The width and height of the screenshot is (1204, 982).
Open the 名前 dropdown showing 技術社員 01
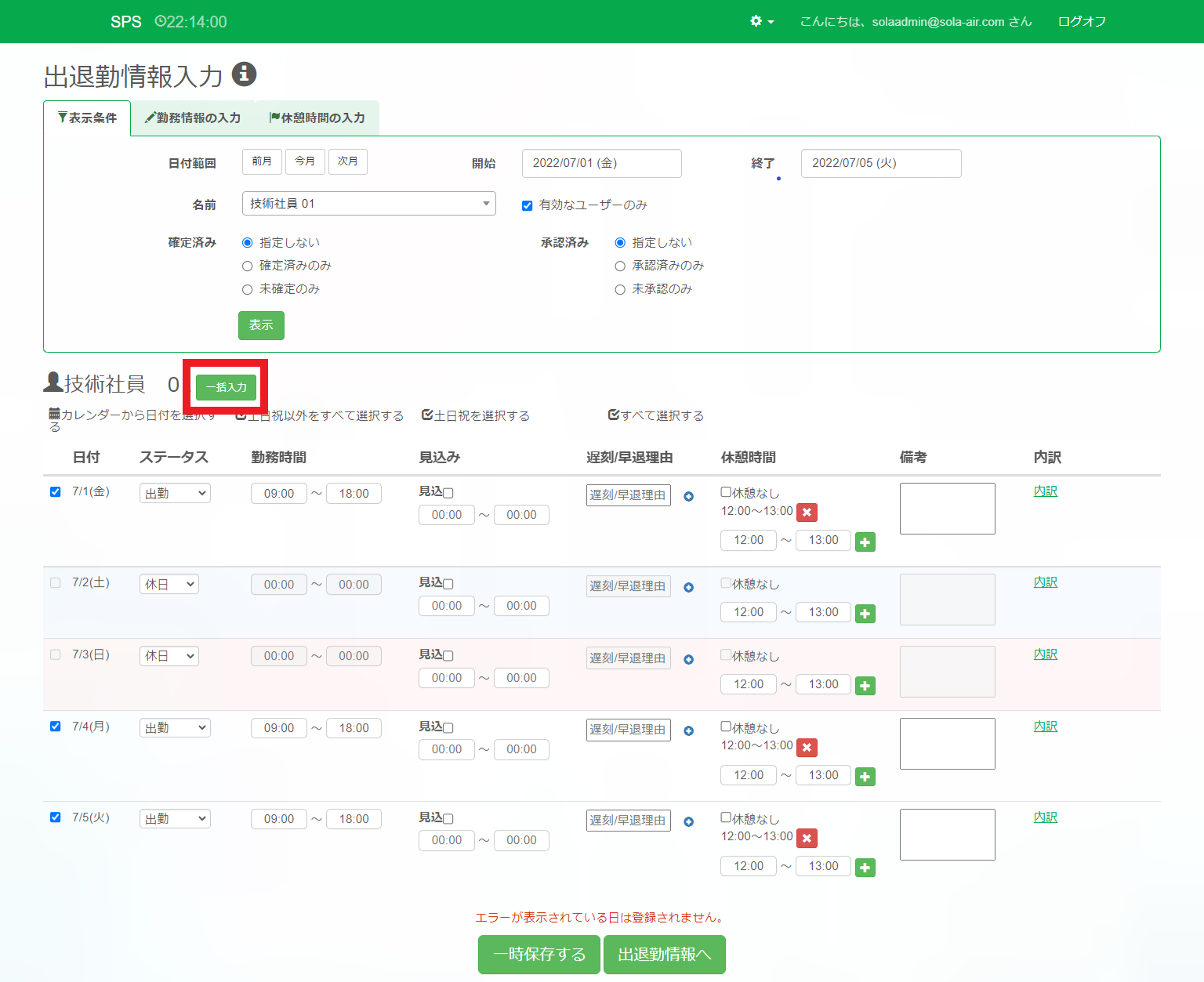point(368,204)
